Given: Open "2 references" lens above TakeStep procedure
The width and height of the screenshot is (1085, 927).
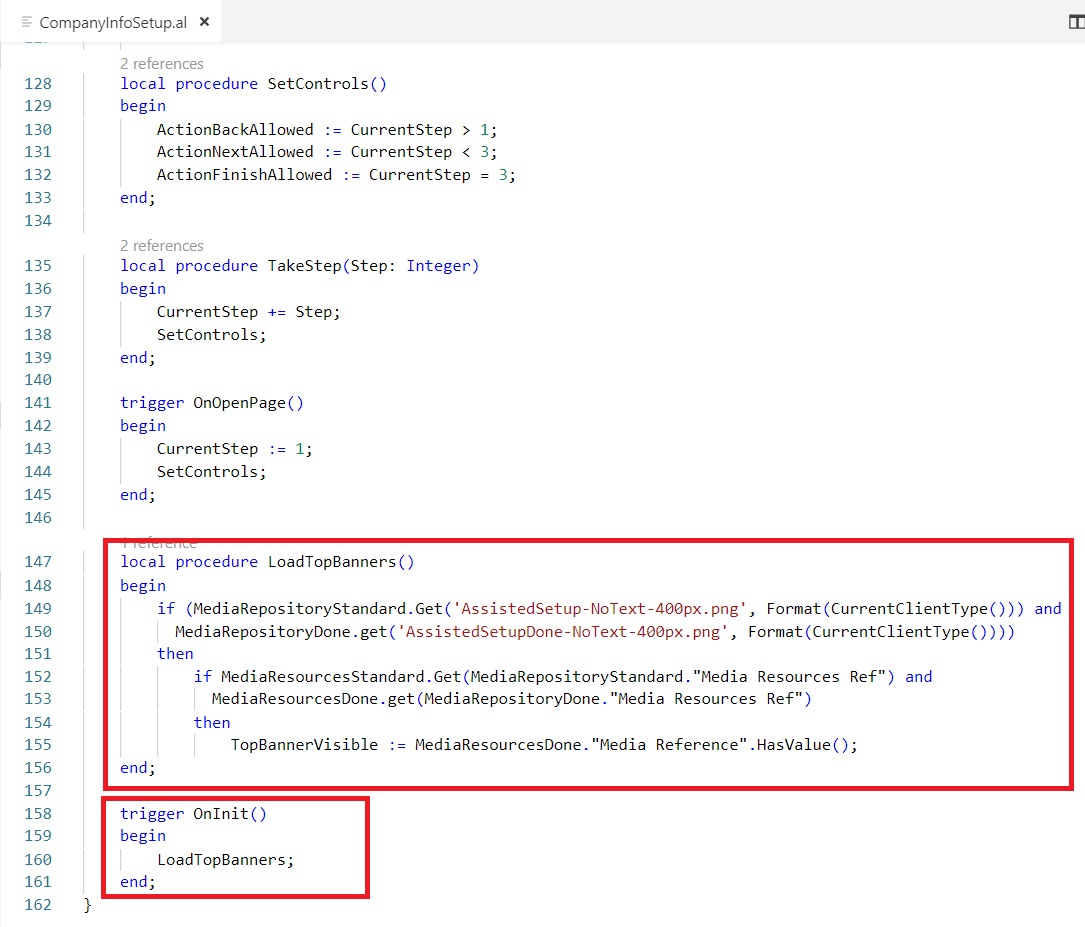Looking at the screenshot, I should pos(161,245).
